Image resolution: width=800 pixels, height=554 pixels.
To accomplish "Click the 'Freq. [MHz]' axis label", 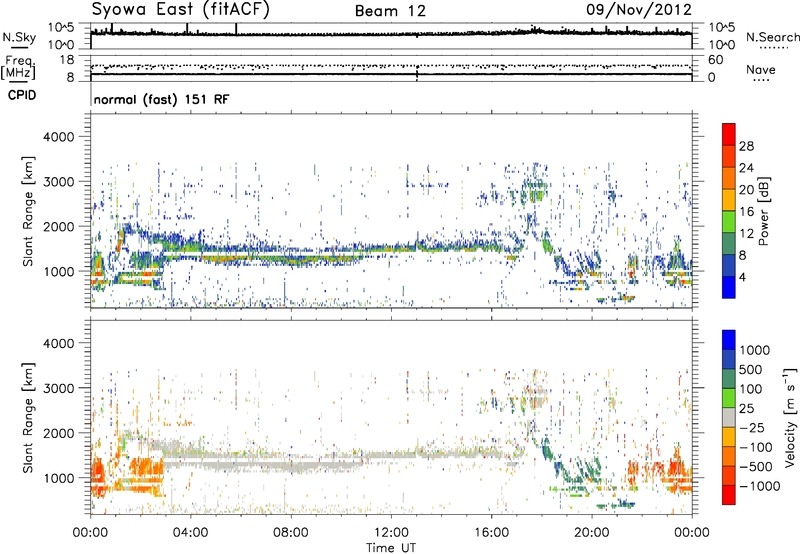I will [18, 68].
